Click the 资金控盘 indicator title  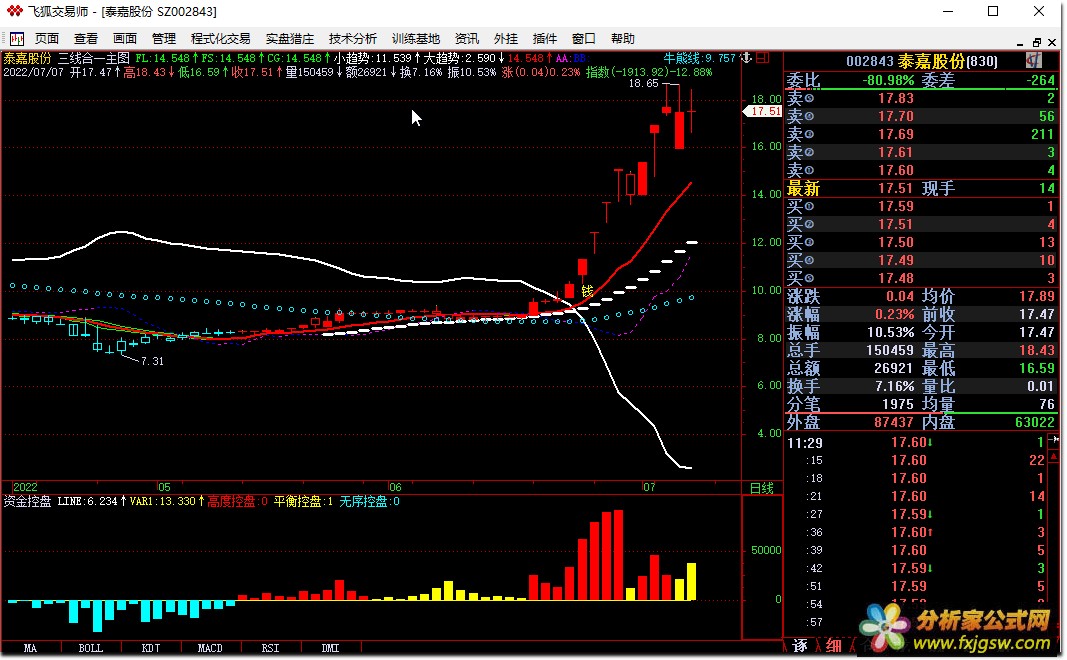[x=27, y=501]
